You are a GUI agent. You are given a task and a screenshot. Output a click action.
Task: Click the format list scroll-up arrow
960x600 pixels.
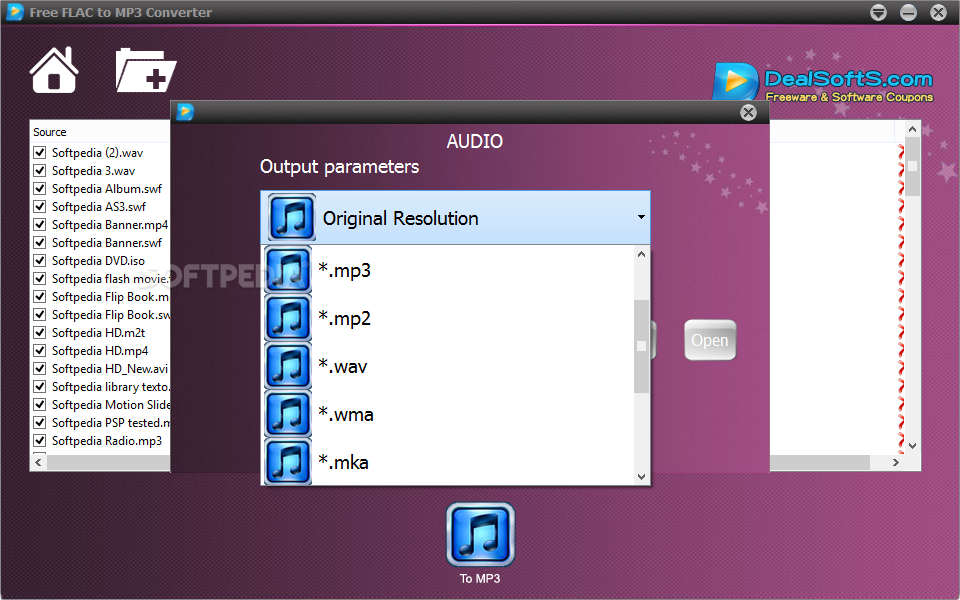[642, 254]
